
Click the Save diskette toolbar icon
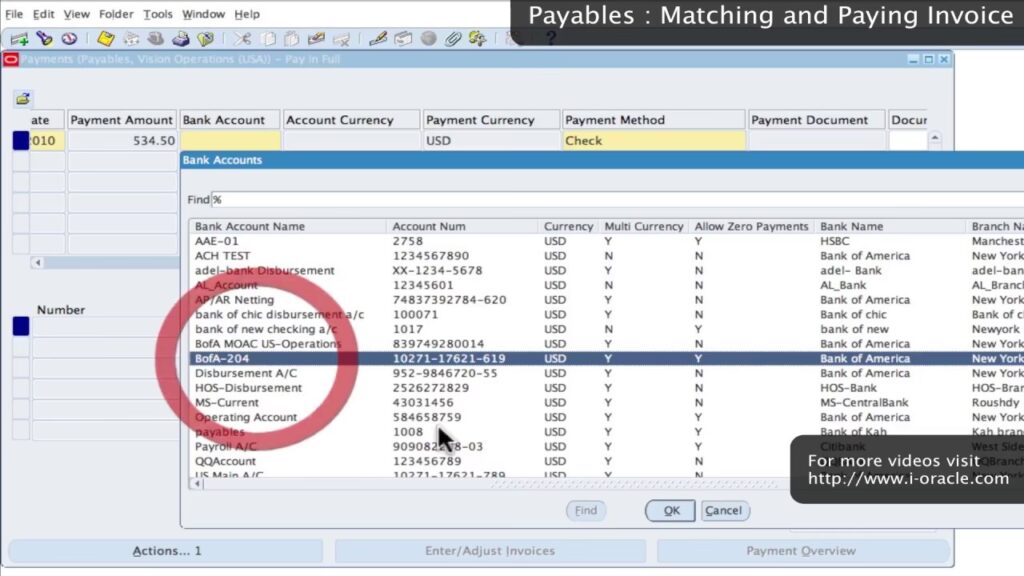point(105,39)
